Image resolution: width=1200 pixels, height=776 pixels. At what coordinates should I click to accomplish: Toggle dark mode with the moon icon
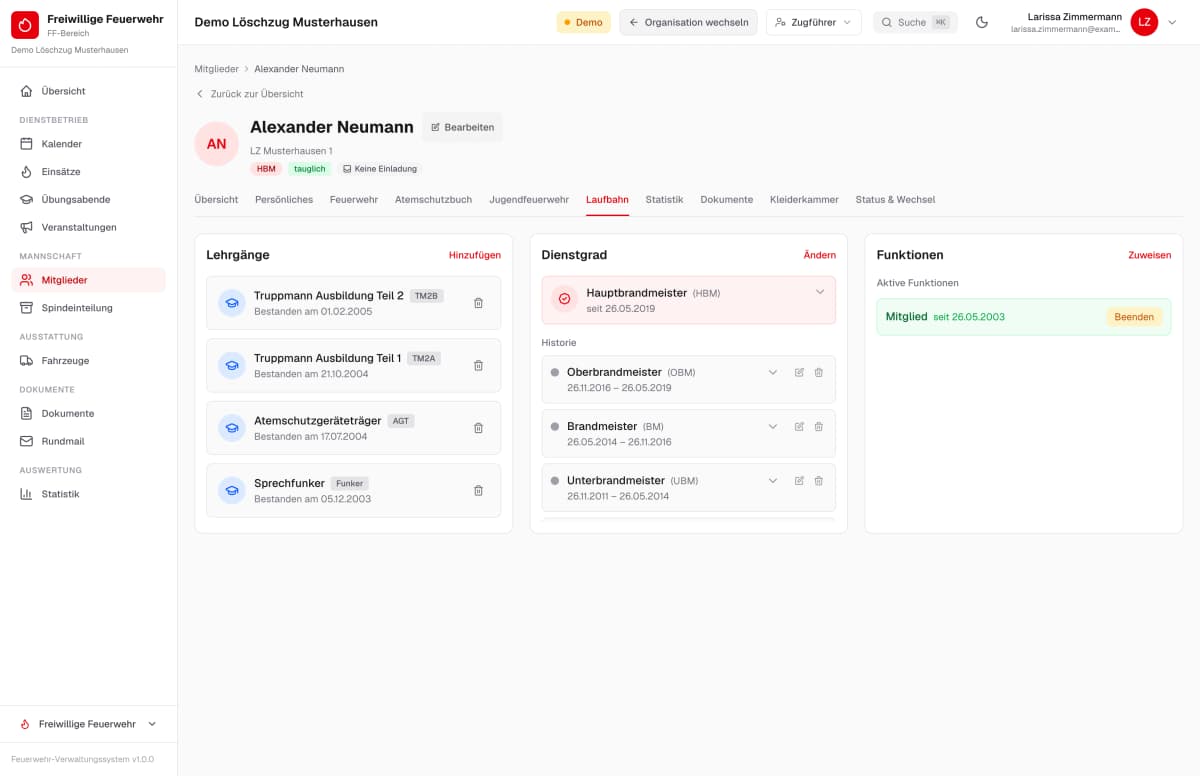pyautogui.click(x=982, y=22)
